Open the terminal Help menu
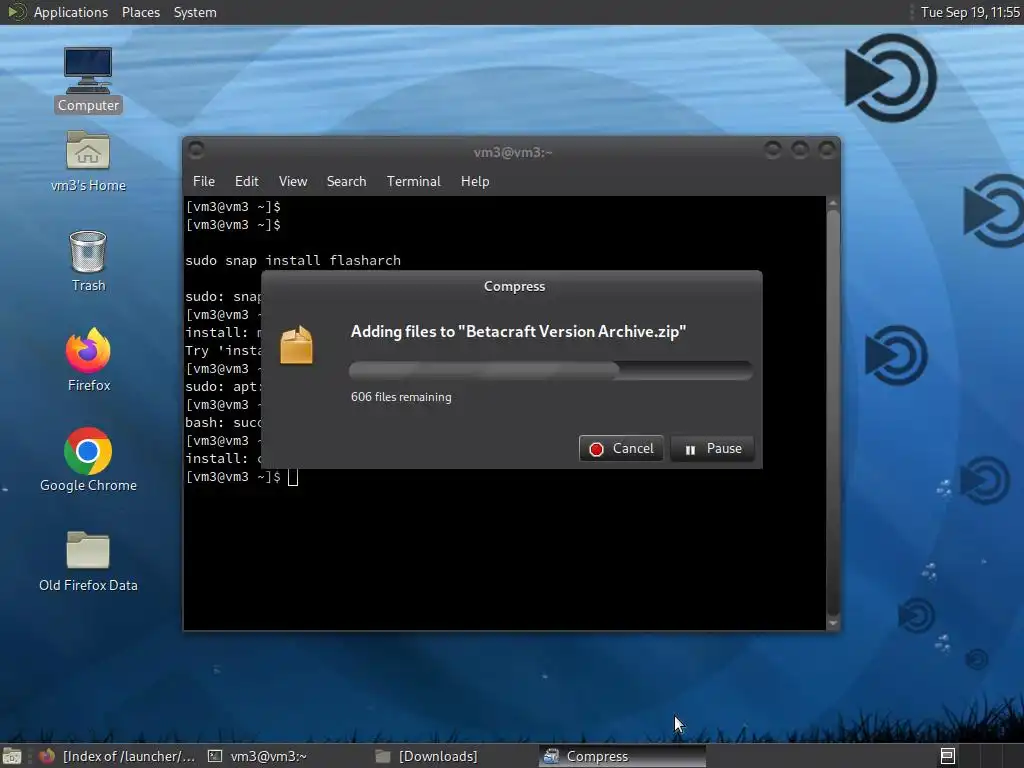Screen dimensions: 1024x768 (x=475, y=181)
